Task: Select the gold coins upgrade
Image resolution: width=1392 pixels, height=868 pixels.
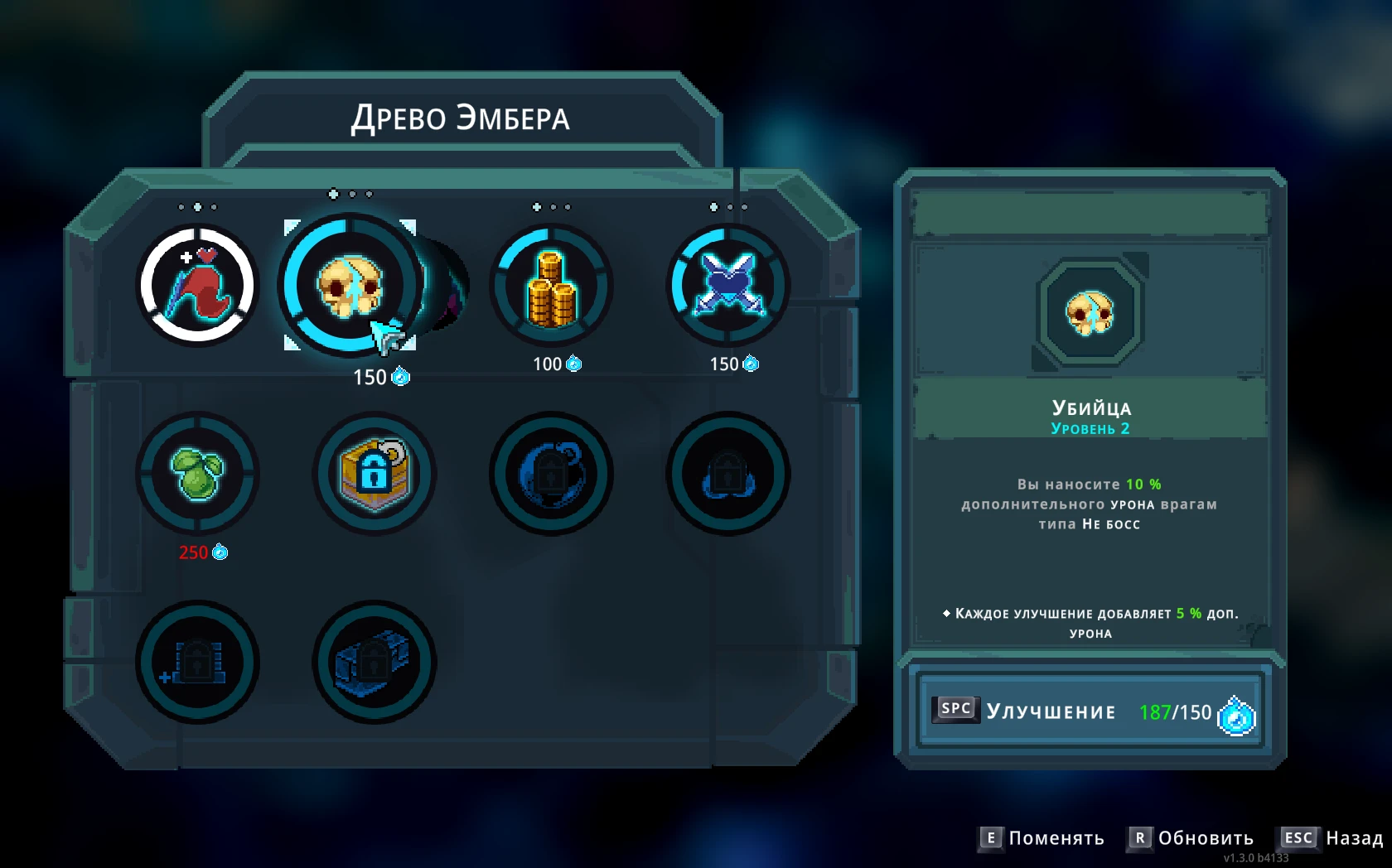Action: (551, 286)
